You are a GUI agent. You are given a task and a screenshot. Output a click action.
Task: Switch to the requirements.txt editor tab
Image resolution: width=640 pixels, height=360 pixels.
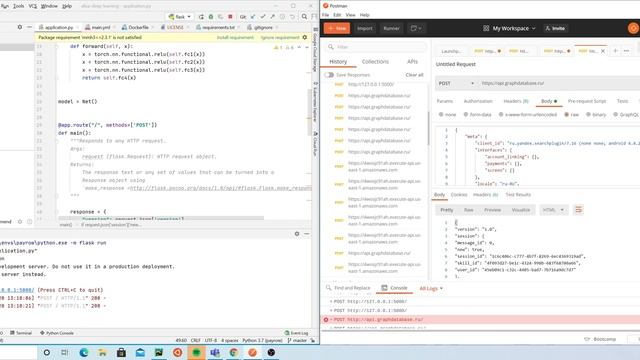click(217, 27)
